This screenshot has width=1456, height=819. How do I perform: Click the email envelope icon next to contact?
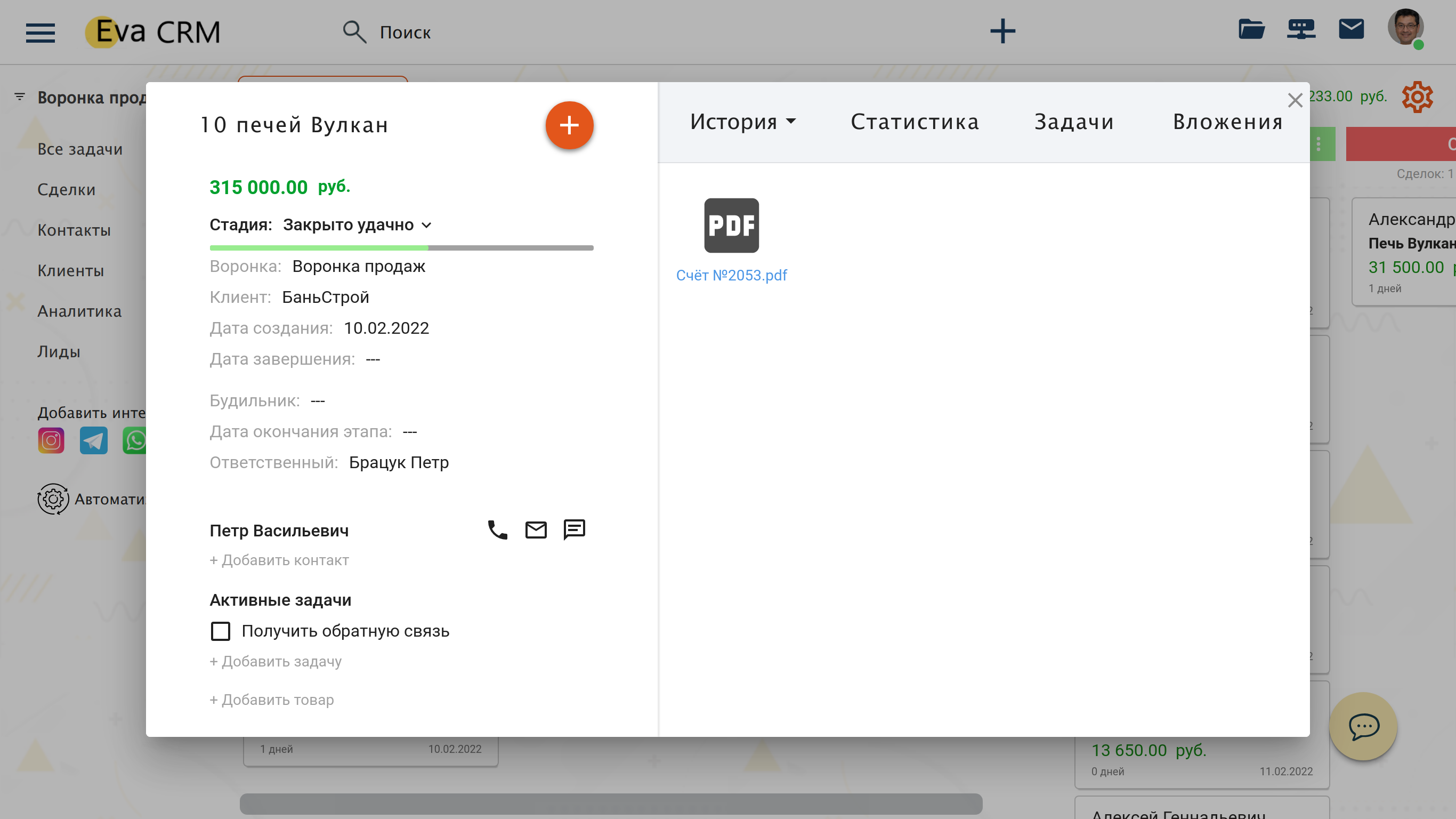pyautogui.click(x=536, y=530)
